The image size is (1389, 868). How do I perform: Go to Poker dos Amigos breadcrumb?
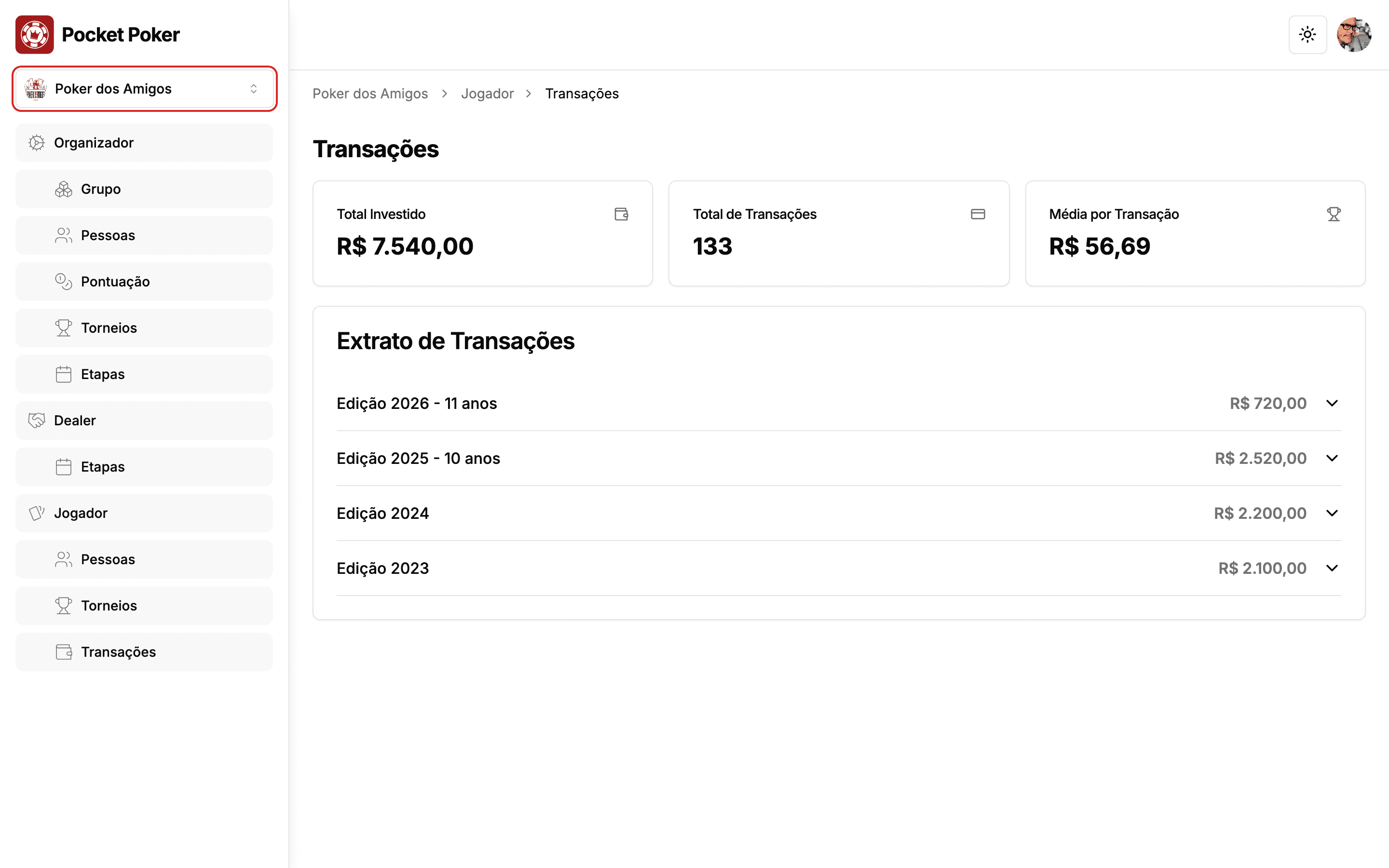(370, 94)
